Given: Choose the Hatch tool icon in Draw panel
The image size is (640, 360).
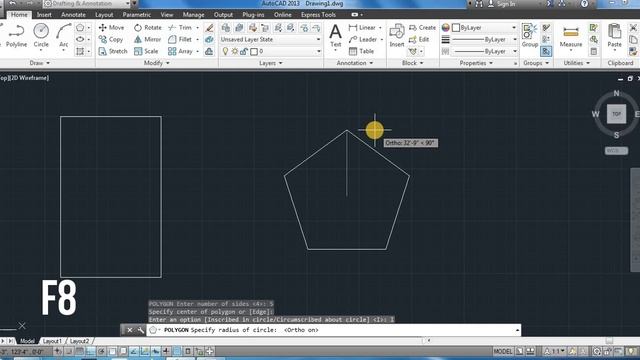Looking at the screenshot, I should (80, 51).
